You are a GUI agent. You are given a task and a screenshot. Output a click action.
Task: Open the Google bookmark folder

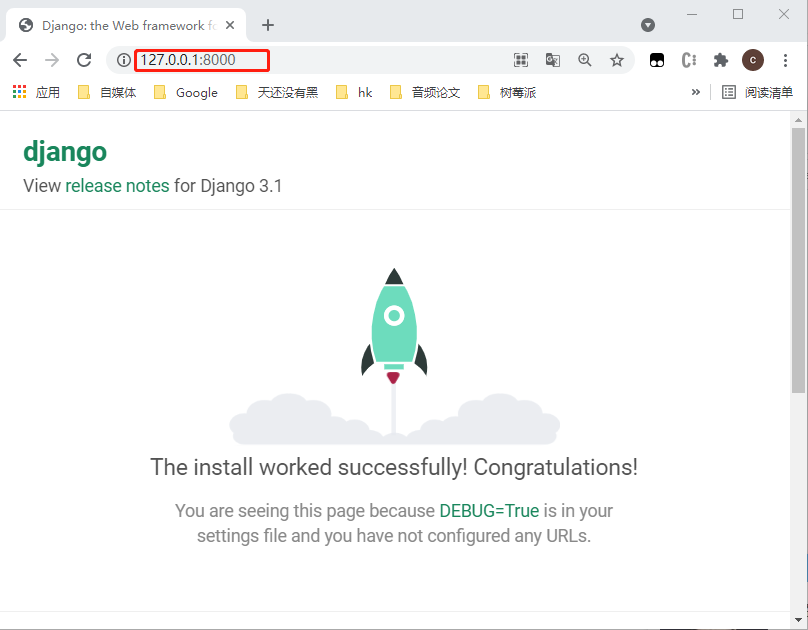tap(186, 93)
